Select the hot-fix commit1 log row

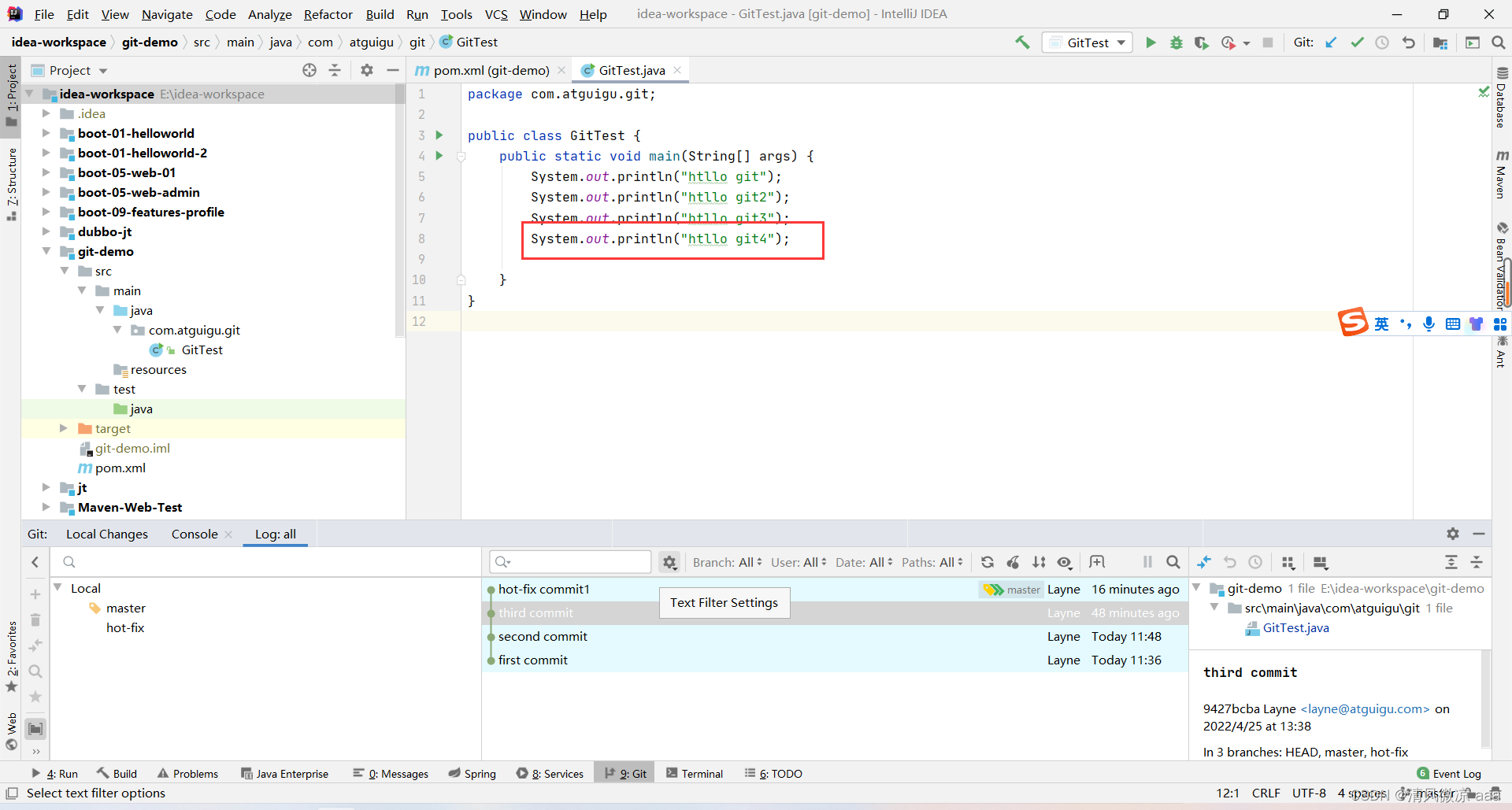(x=835, y=589)
